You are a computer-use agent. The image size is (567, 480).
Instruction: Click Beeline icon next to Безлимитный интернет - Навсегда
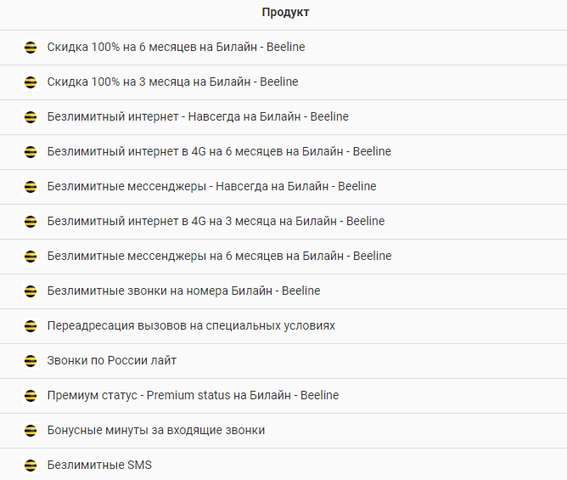click(x=30, y=117)
